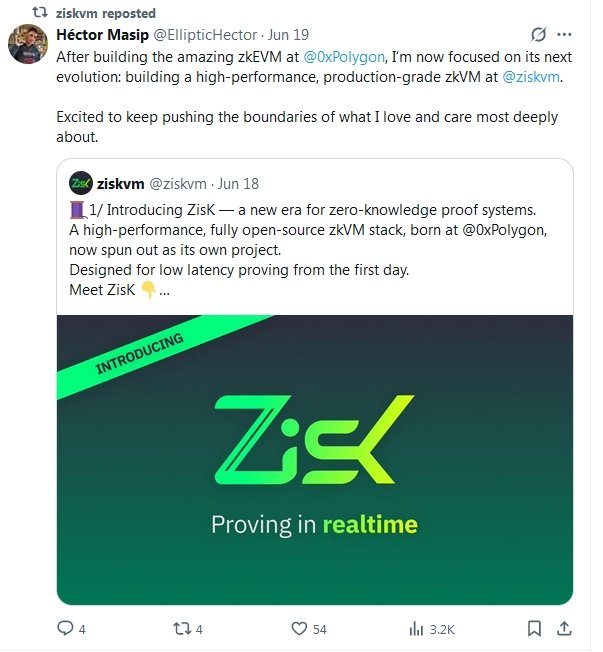Open view analytics bar chart icon

coord(416,629)
